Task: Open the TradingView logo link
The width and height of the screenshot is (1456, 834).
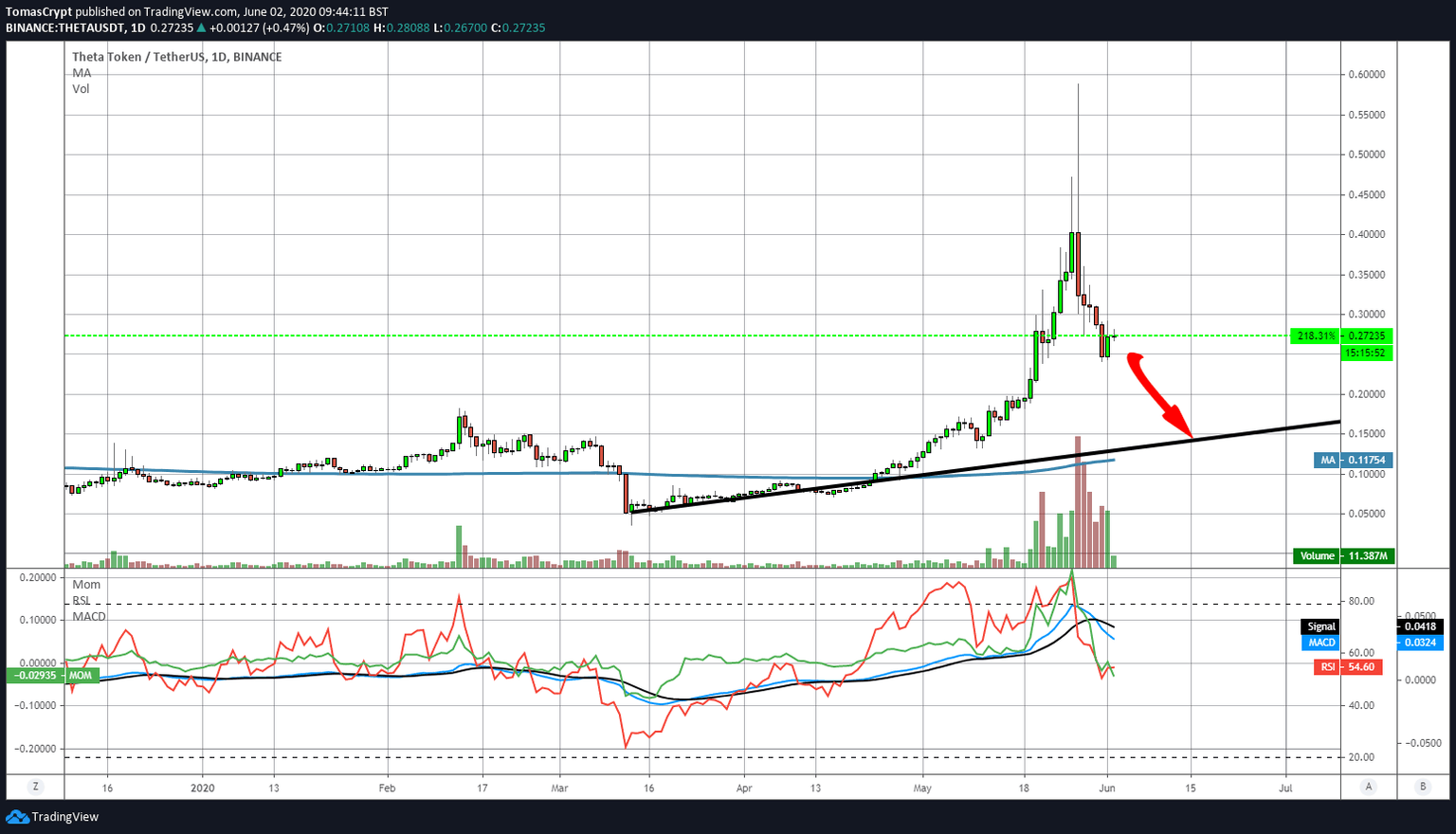Action: point(52,817)
